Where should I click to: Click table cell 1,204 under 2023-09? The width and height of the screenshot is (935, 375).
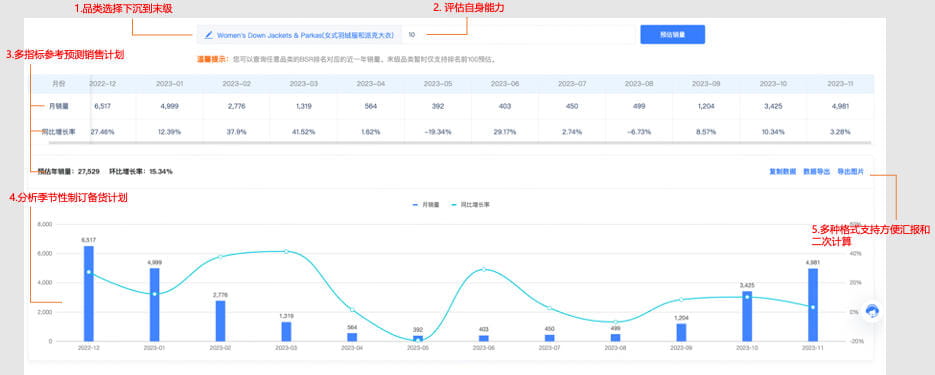(706, 107)
